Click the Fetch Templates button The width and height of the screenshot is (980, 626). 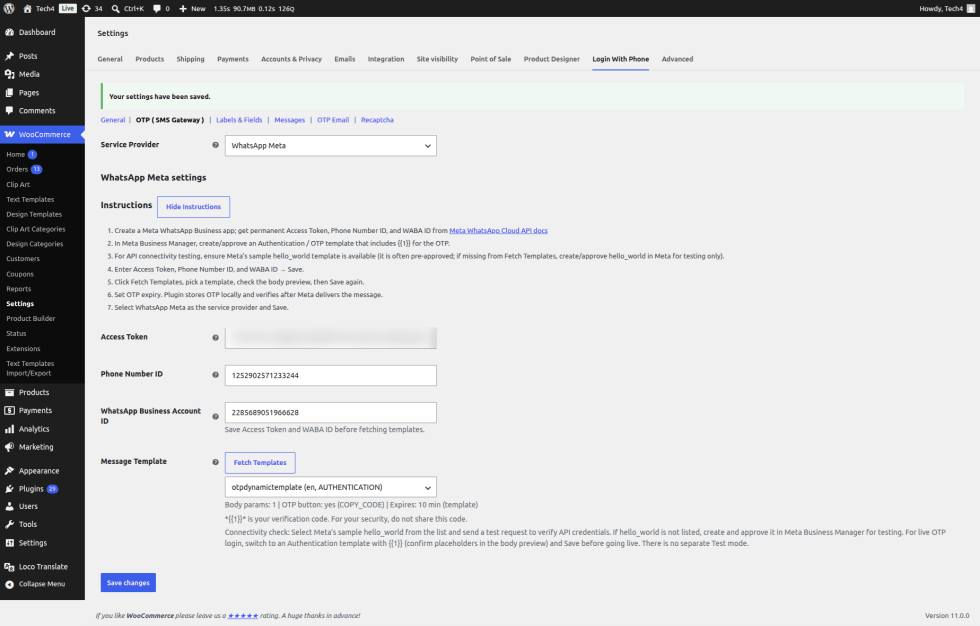[260, 462]
